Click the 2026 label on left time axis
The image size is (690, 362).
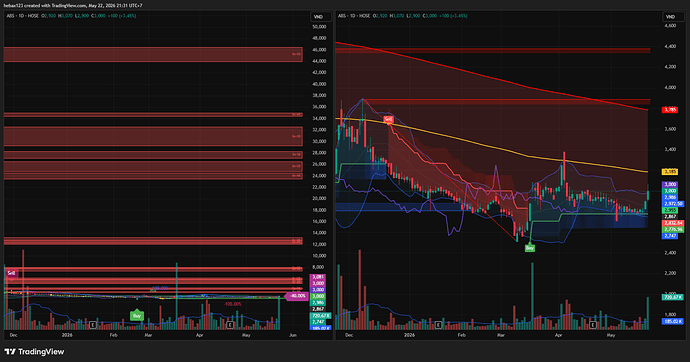pyautogui.click(x=67, y=335)
